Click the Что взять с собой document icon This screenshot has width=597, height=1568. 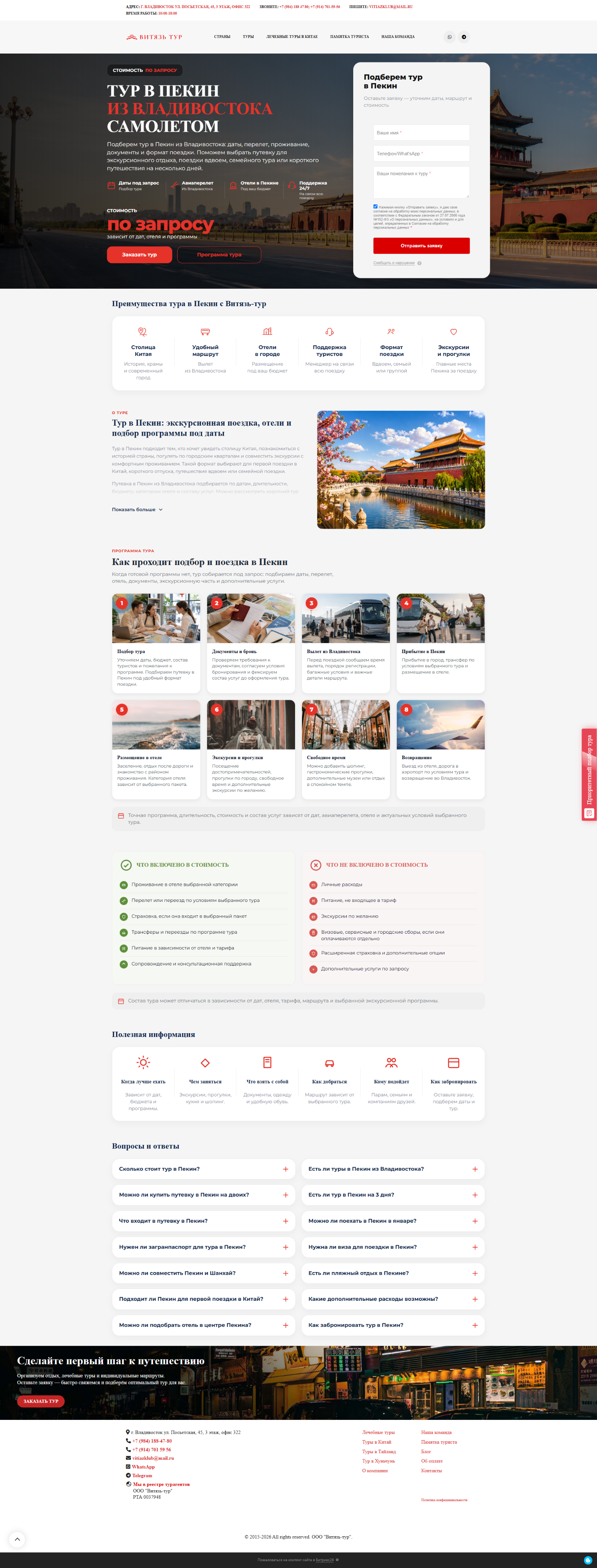tap(267, 1063)
